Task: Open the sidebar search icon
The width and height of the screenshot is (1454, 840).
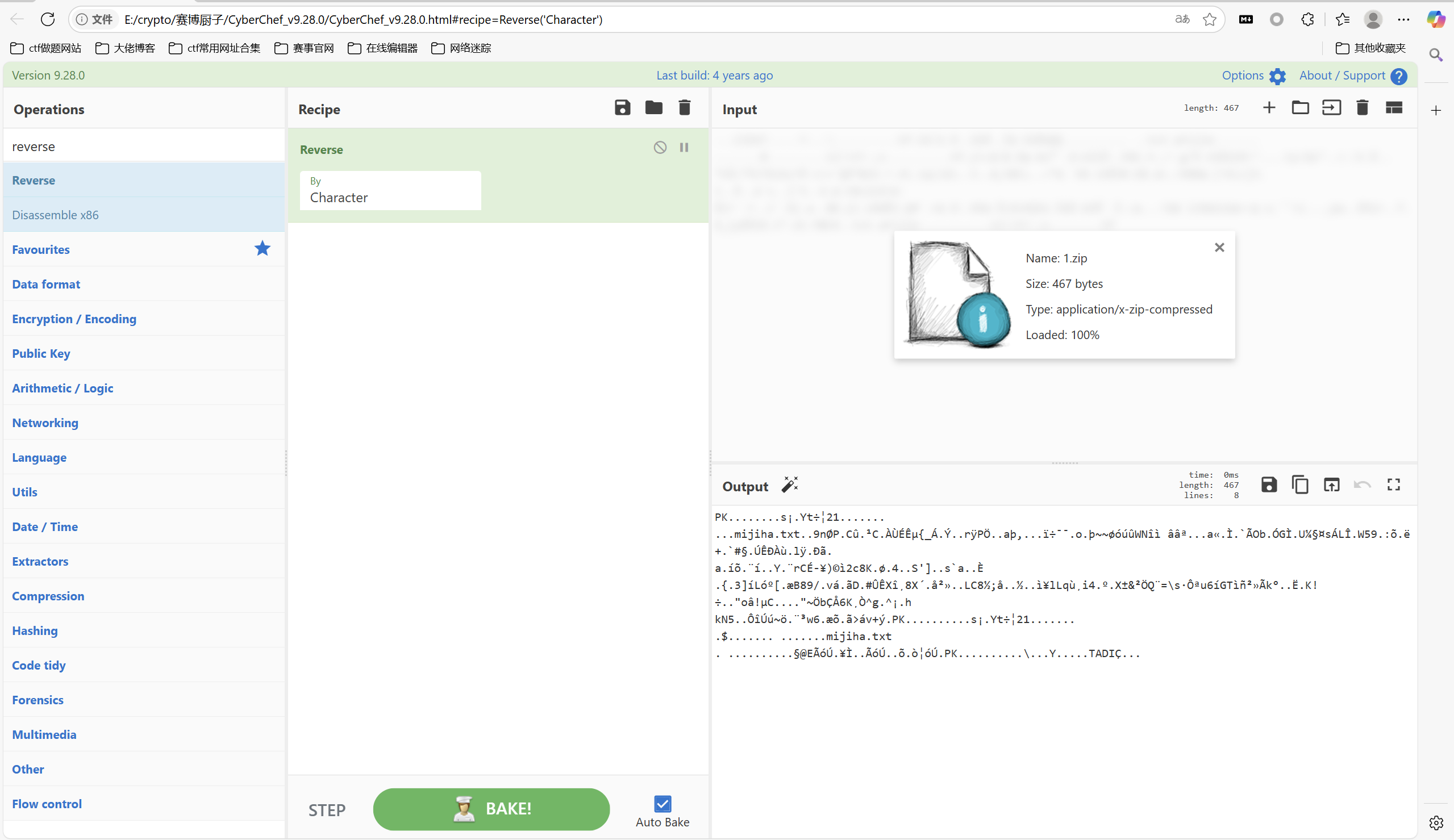Action: [x=1436, y=55]
